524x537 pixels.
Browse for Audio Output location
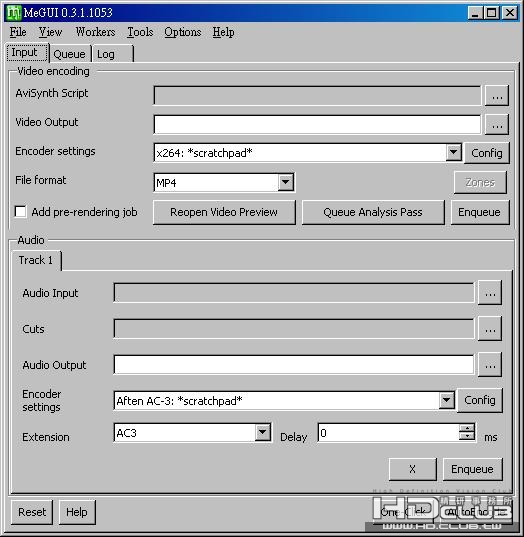click(x=490, y=365)
